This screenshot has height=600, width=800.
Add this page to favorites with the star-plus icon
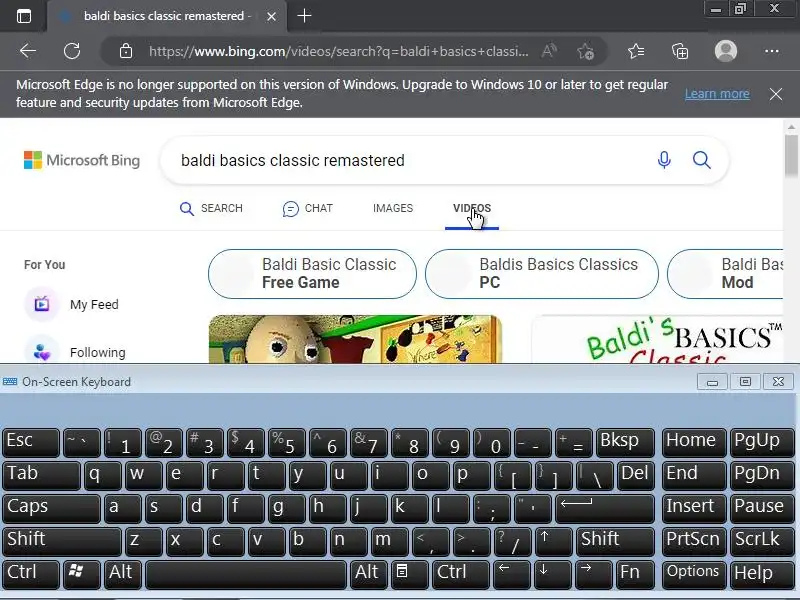[585, 51]
